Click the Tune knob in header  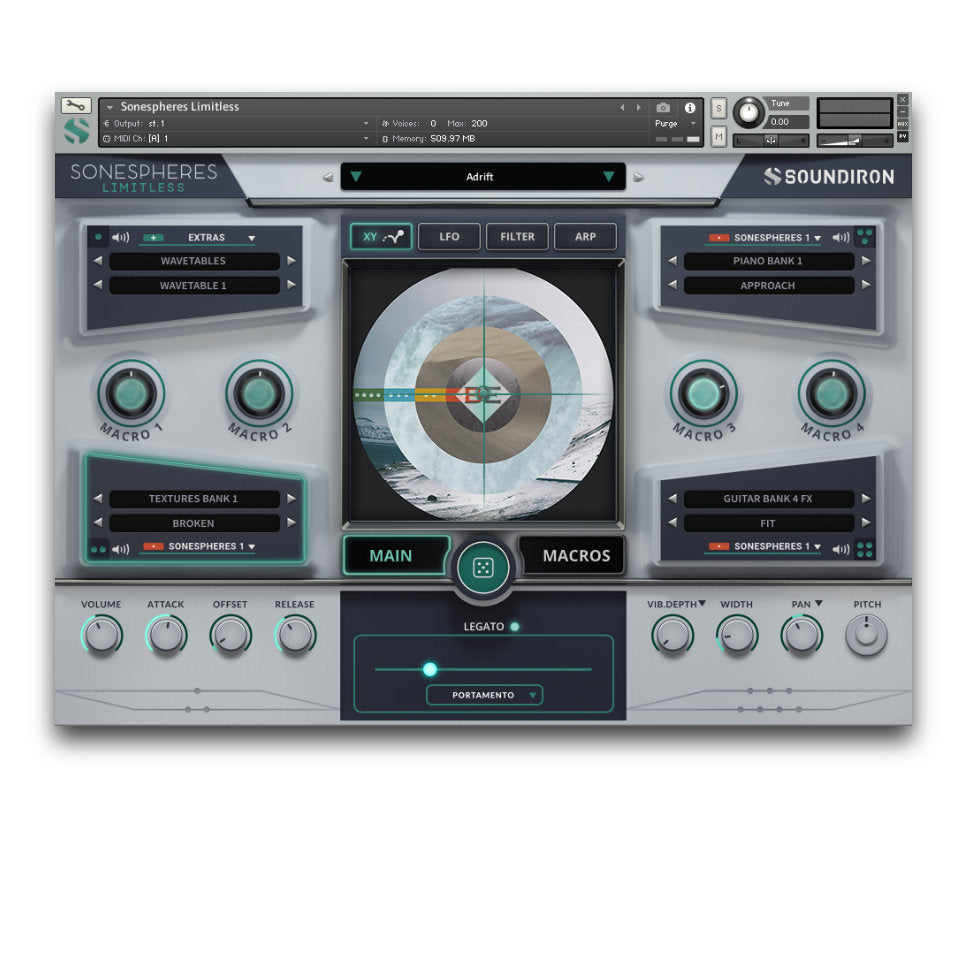(749, 113)
